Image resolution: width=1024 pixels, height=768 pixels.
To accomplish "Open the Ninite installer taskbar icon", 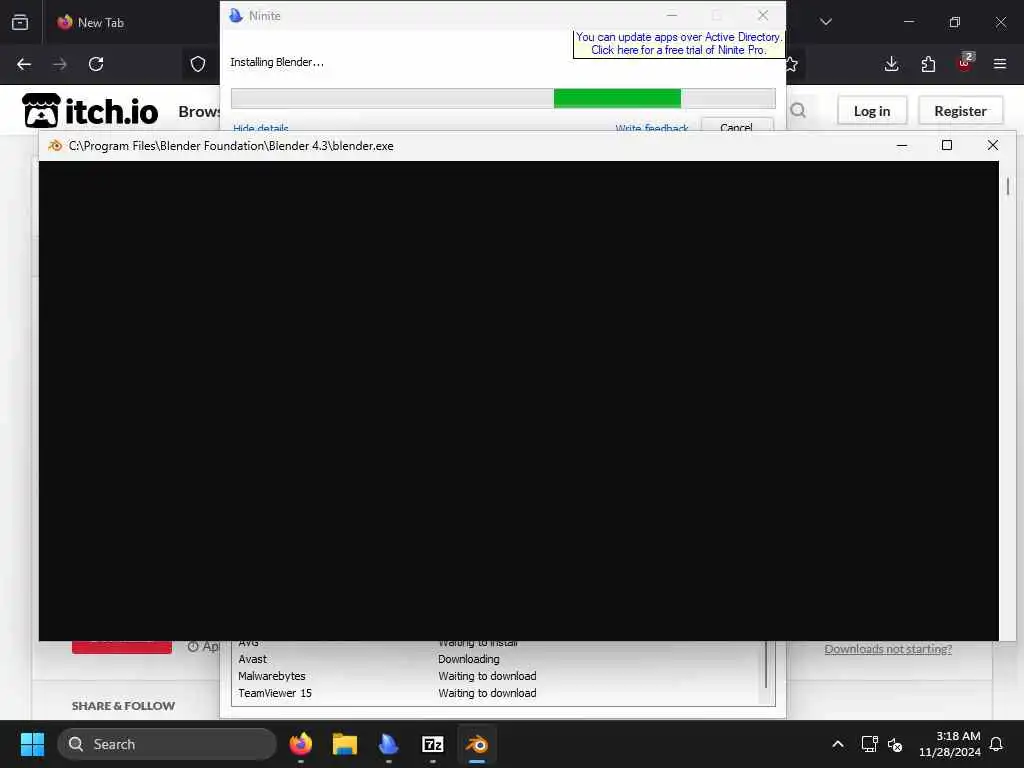I will pyautogui.click(x=389, y=744).
